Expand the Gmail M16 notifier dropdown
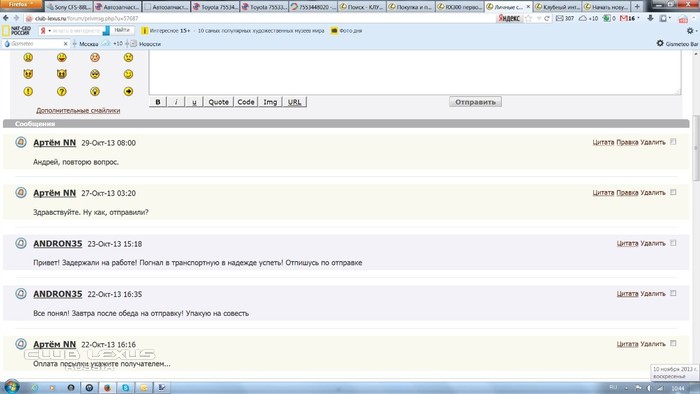This screenshot has height=394, width=700. click(x=638, y=18)
